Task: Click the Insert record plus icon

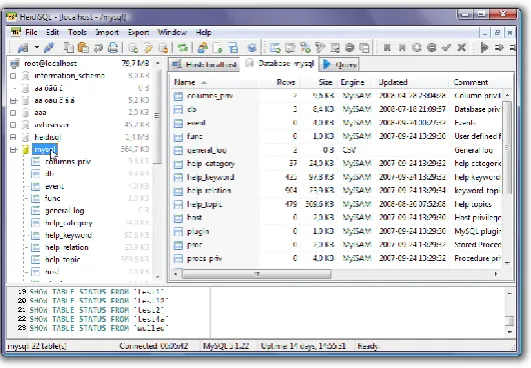Action: click(x=417, y=47)
